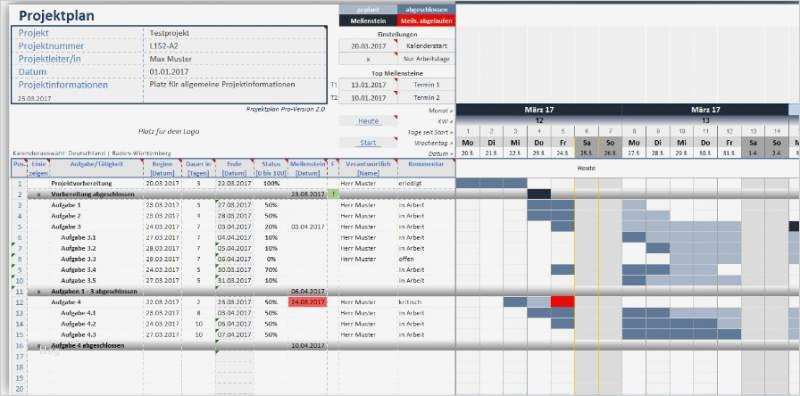Click the Ebene zeigen column header
The height and width of the screenshot is (396, 800).
coord(38,168)
